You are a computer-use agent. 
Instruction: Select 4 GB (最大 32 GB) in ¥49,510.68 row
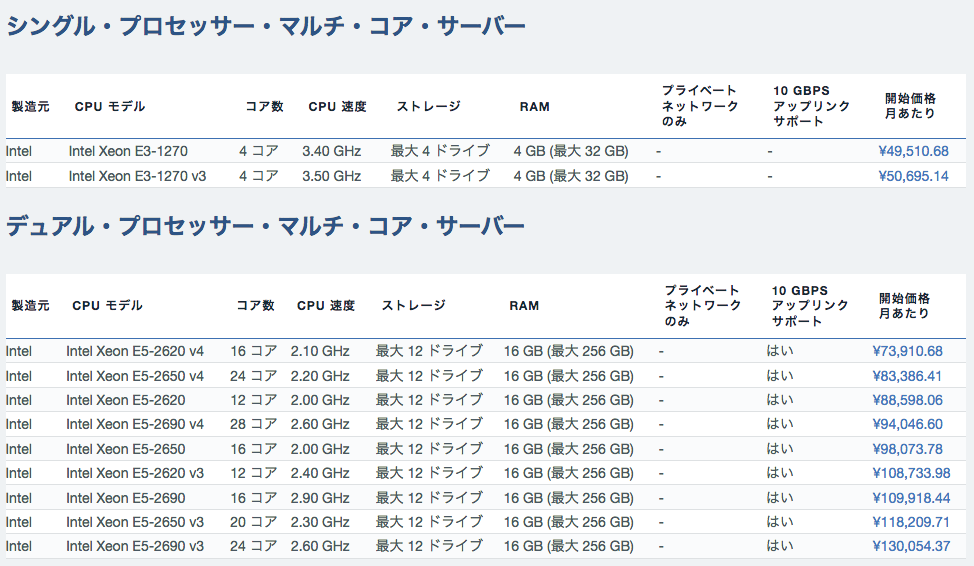(571, 151)
